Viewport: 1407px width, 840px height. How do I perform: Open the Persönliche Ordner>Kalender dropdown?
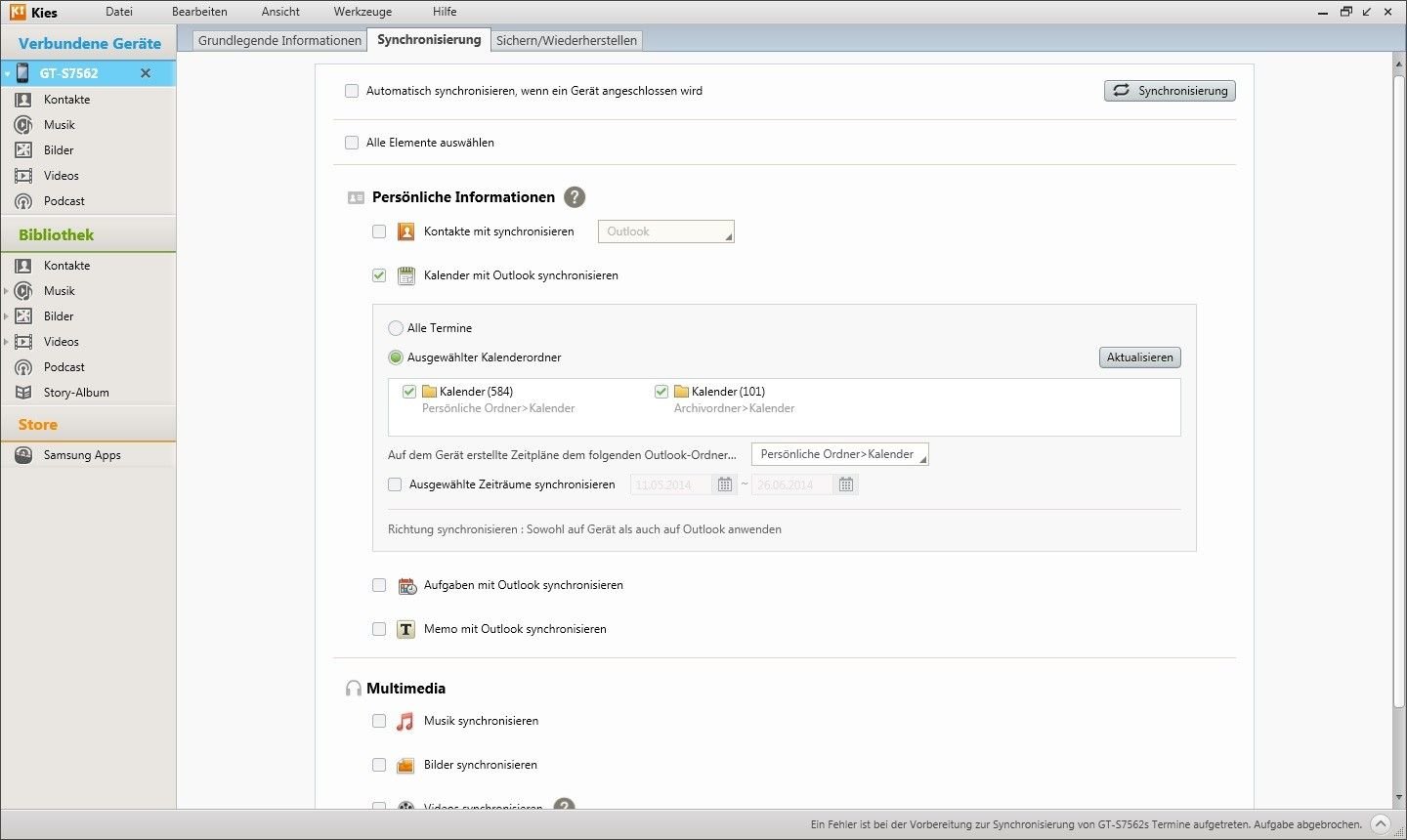(840, 454)
